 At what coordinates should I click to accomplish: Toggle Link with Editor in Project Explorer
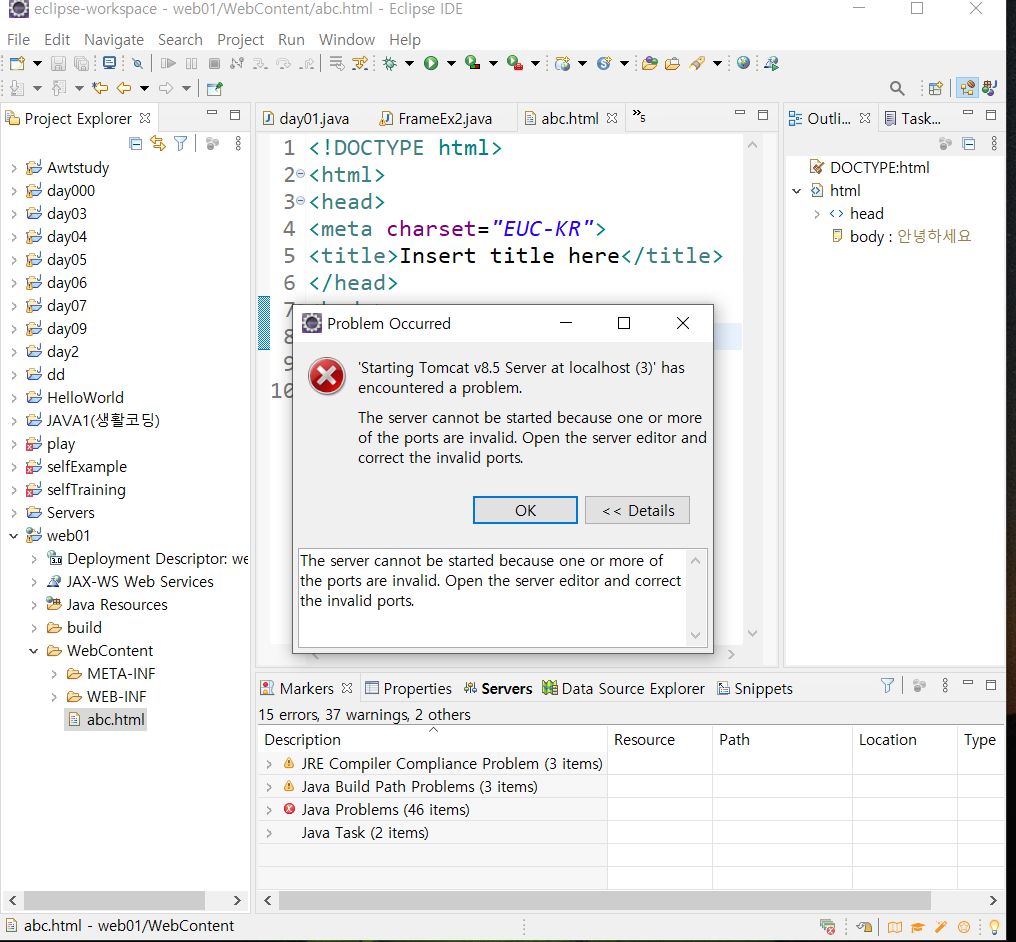pyautogui.click(x=158, y=143)
